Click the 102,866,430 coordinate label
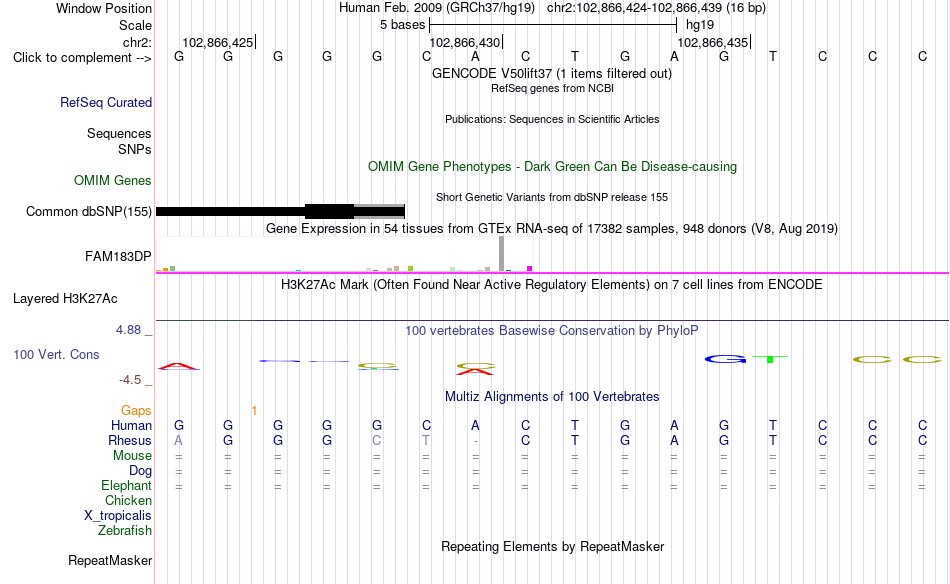The width and height of the screenshot is (950, 584). [x=465, y=42]
